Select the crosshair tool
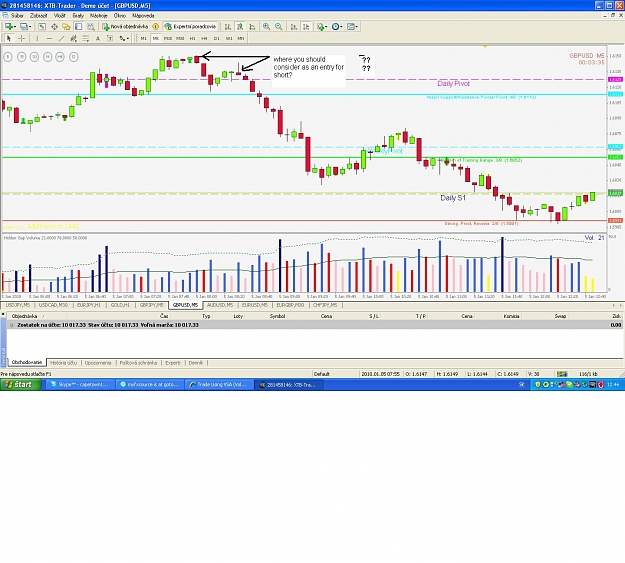The image size is (625, 563). (x=22, y=38)
